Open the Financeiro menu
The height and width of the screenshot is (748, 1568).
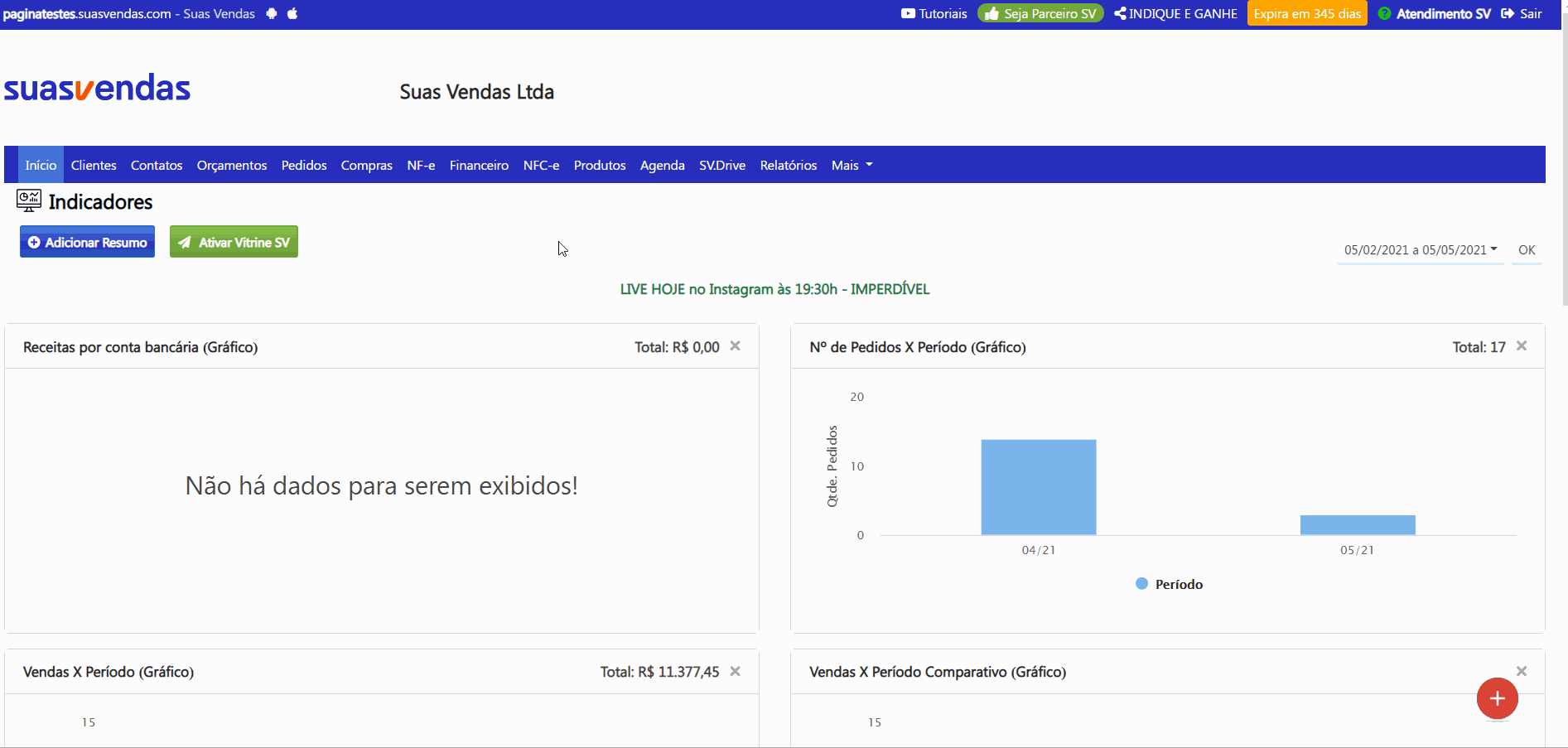pos(479,165)
